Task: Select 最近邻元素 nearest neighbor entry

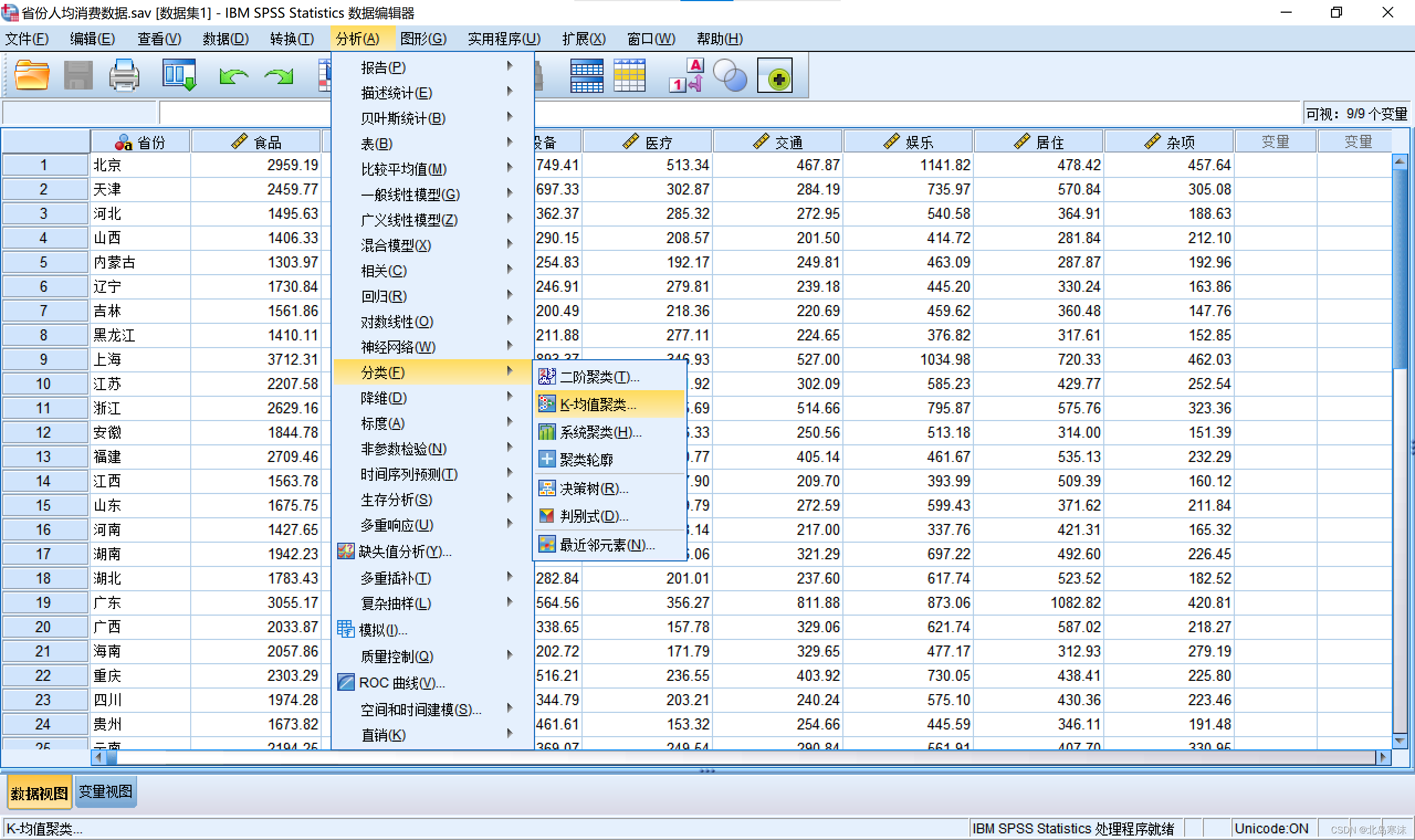Action: pyautogui.click(x=610, y=544)
